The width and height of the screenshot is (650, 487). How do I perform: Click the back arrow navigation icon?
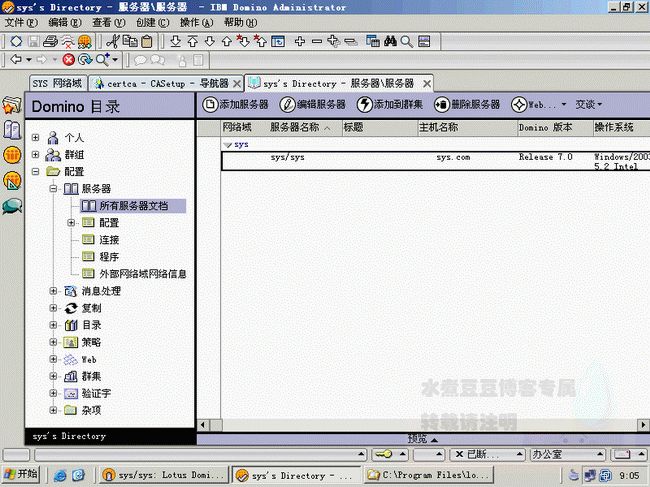tap(16, 60)
